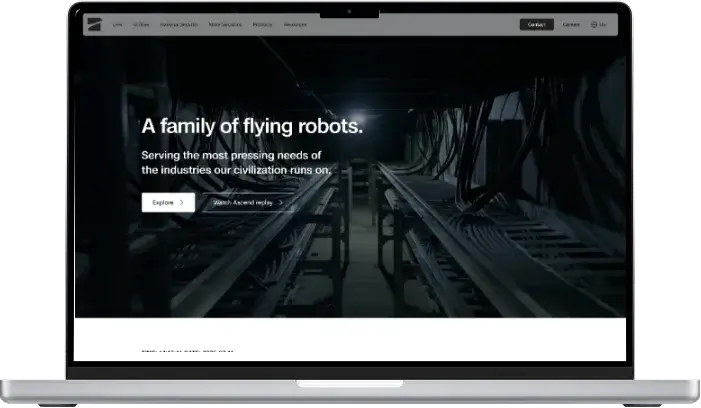
Task: Click the Skydio logo in the navbar
Action: coord(93,24)
